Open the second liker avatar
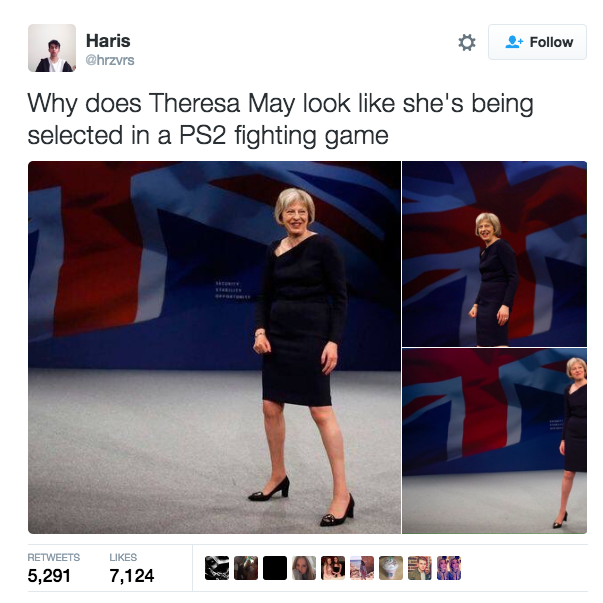 tap(246, 568)
